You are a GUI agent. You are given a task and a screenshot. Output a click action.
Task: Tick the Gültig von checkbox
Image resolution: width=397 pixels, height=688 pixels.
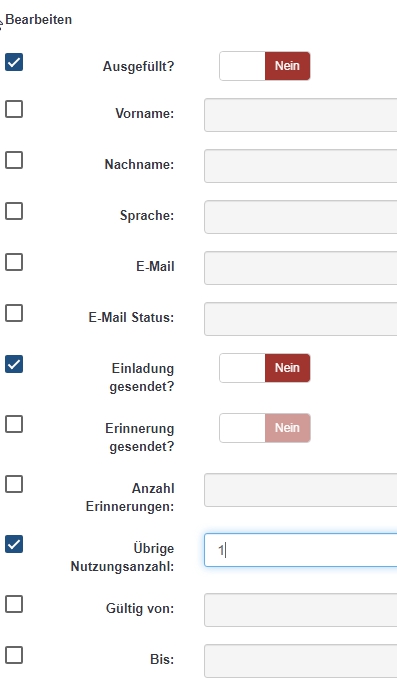[14, 604]
